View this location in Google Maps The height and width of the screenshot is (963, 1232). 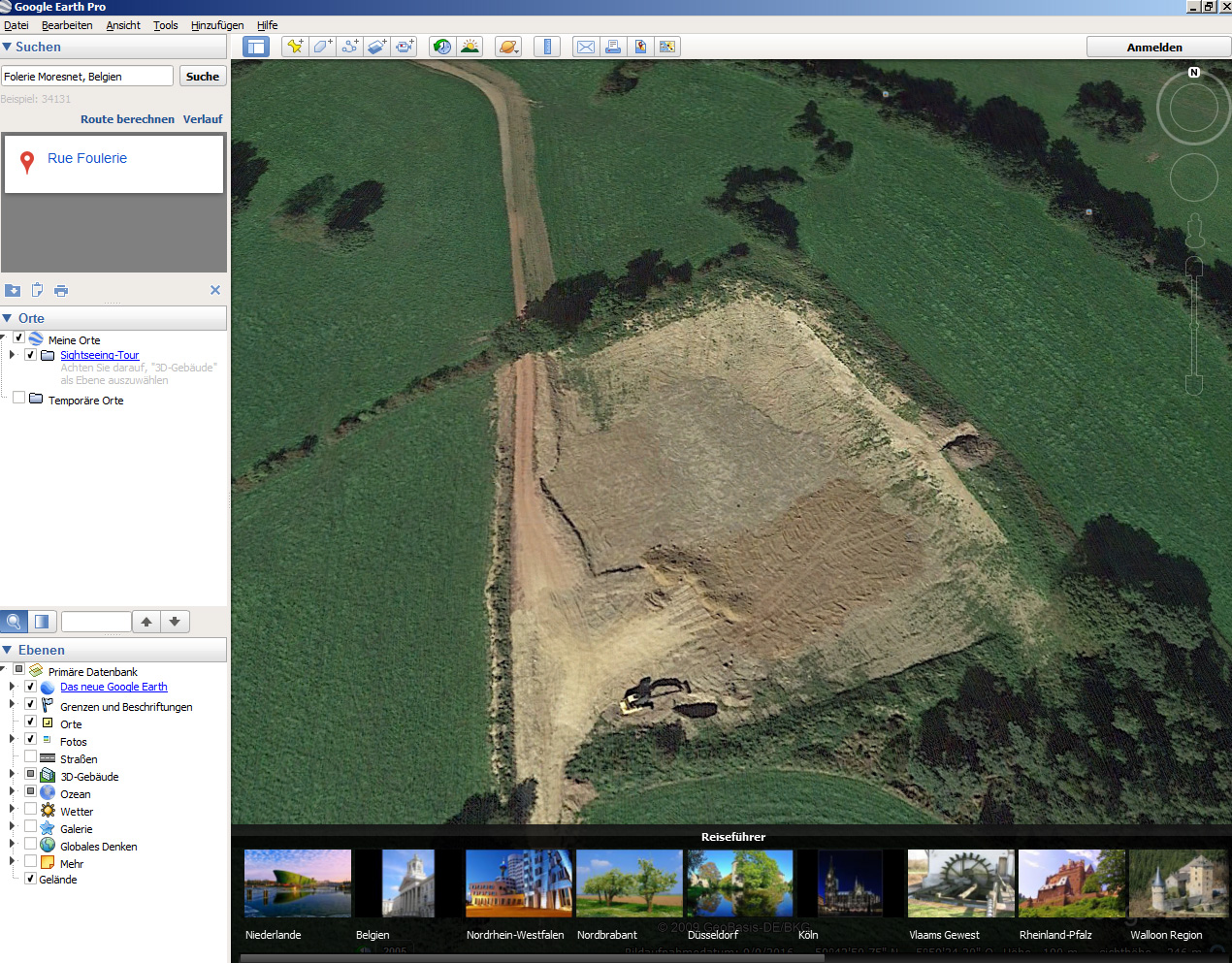[x=667, y=47]
